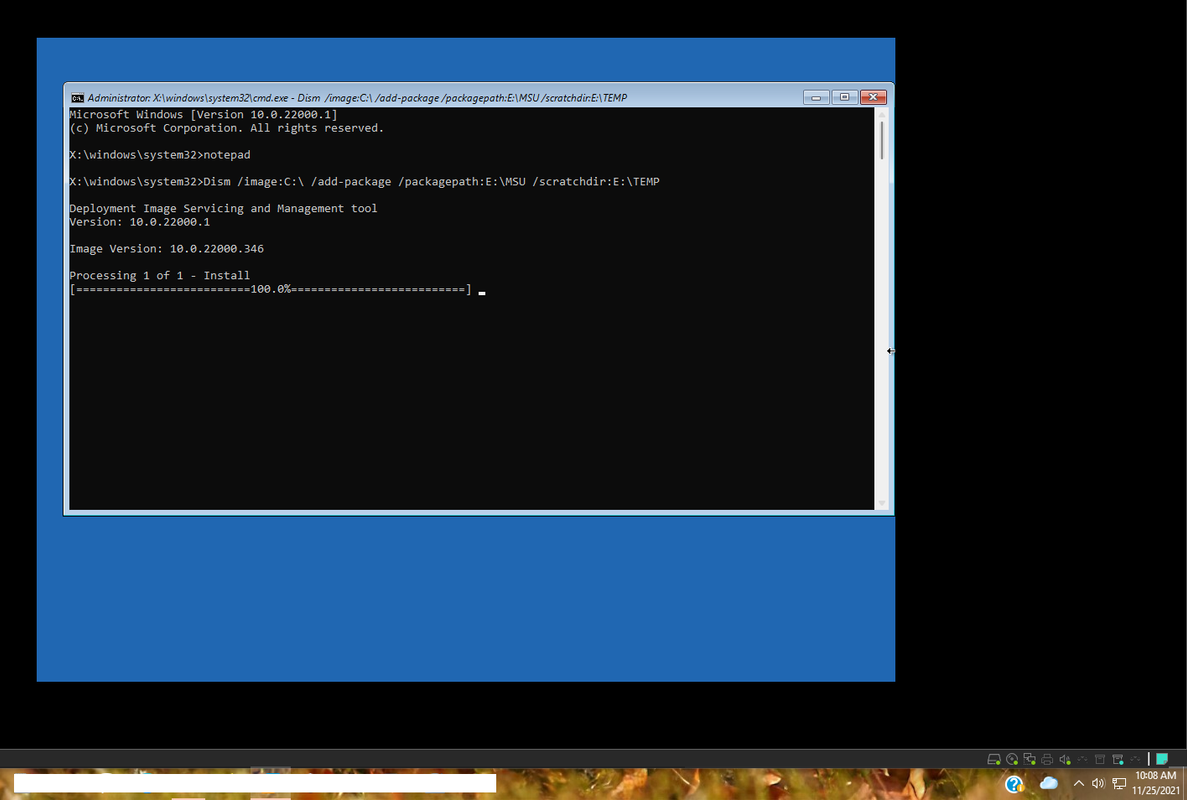Click the cmd window vertical scrollbar thumb
Screen dimensions: 1187x800
coord(882,140)
